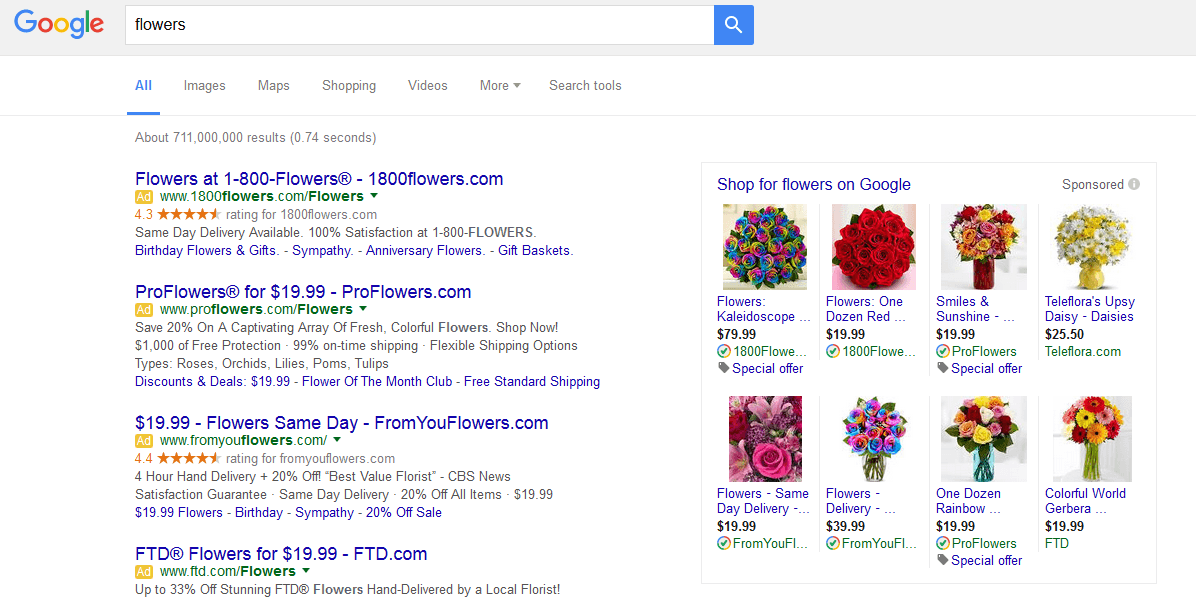
Task: Open the ProFlowers for $19.99 ad headline
Action: click(x=303, y=292)
